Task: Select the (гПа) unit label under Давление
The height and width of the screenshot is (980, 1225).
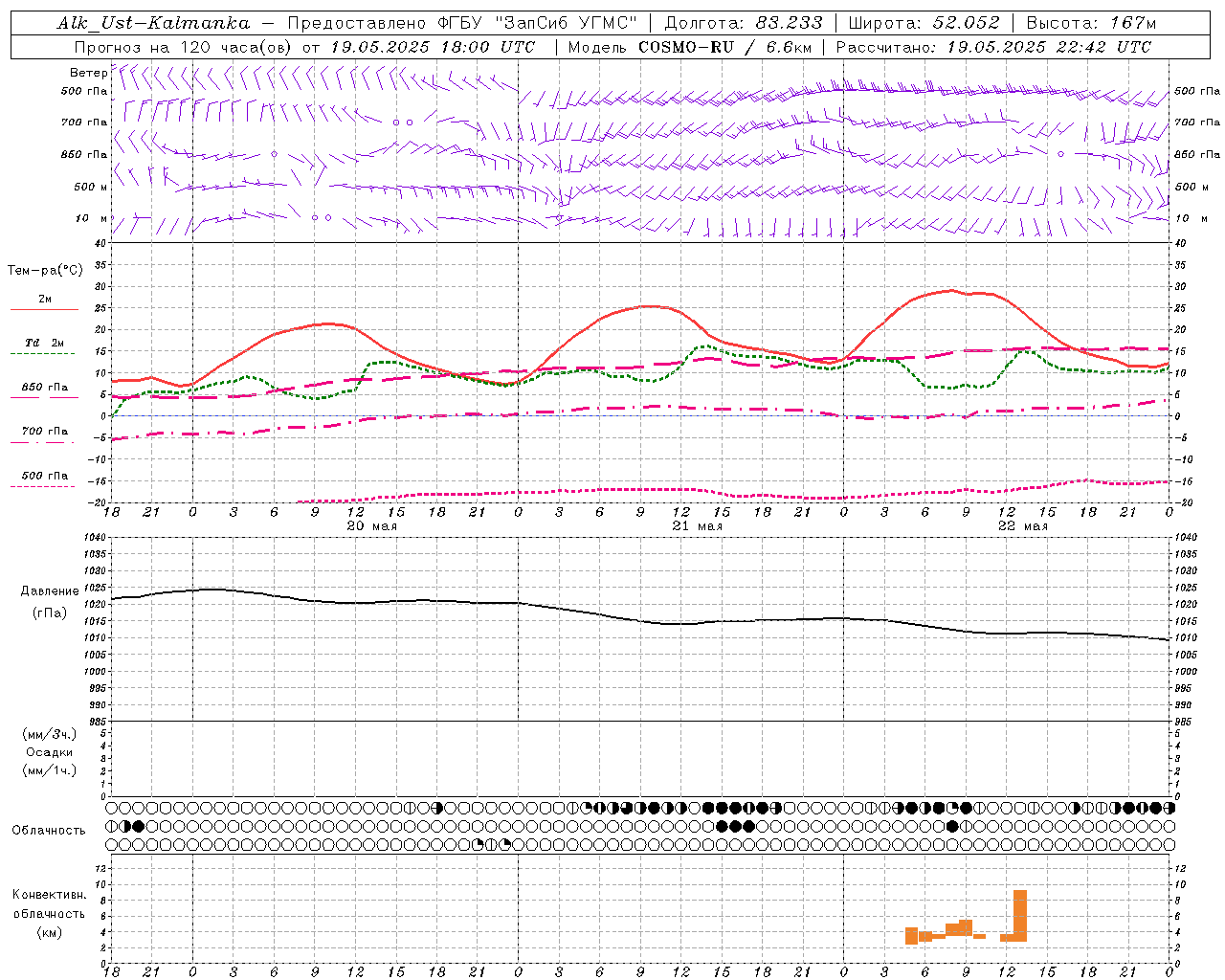Action: (x=50, y=612)
